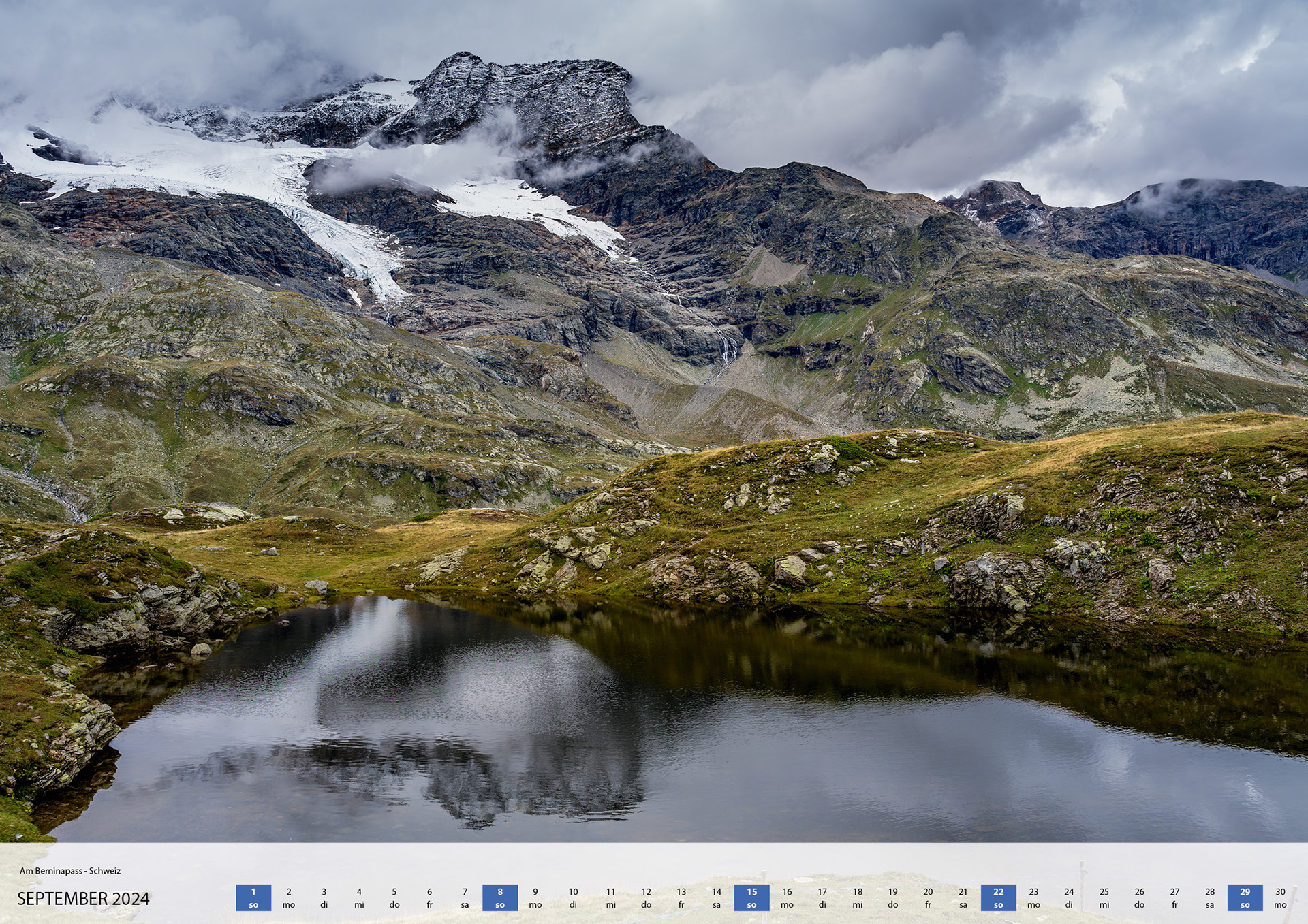Select day 5 do

point(394,897)
